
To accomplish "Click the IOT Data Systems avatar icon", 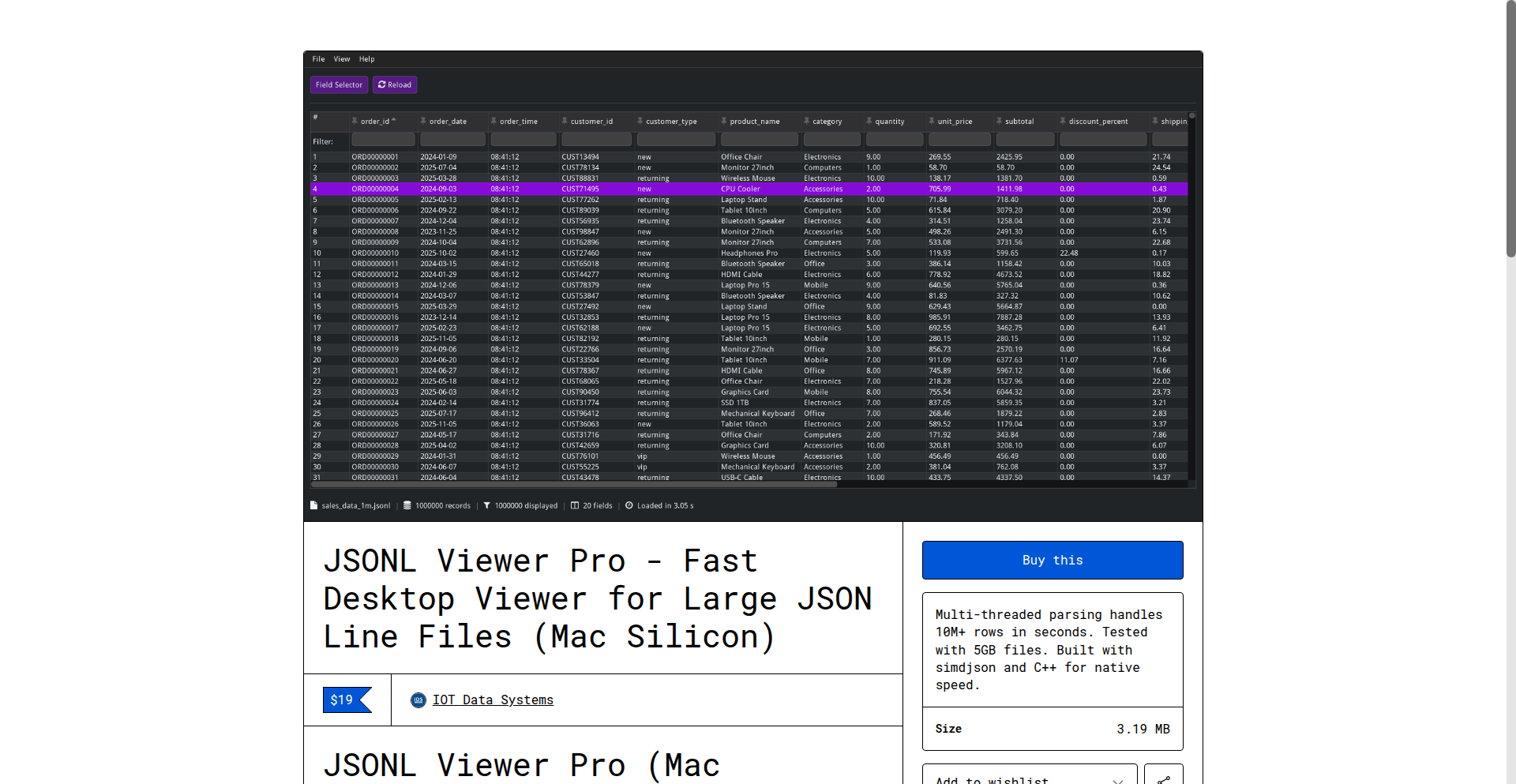I will click(x=418, y=700).
